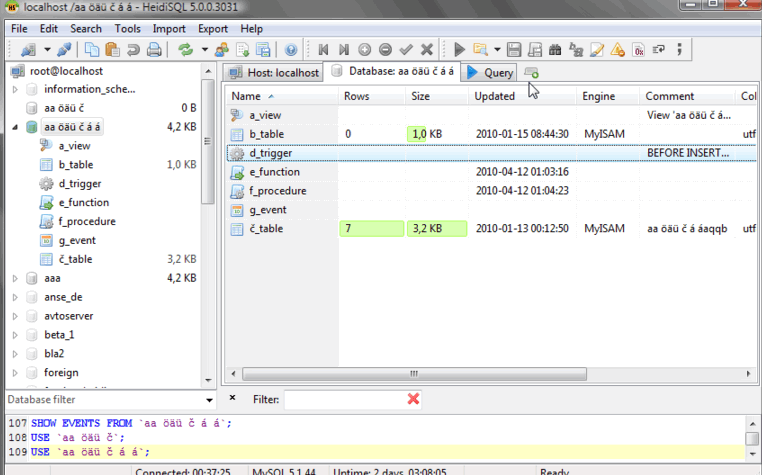
Task: Open the Import menu
Action: (x=169, y=29)
